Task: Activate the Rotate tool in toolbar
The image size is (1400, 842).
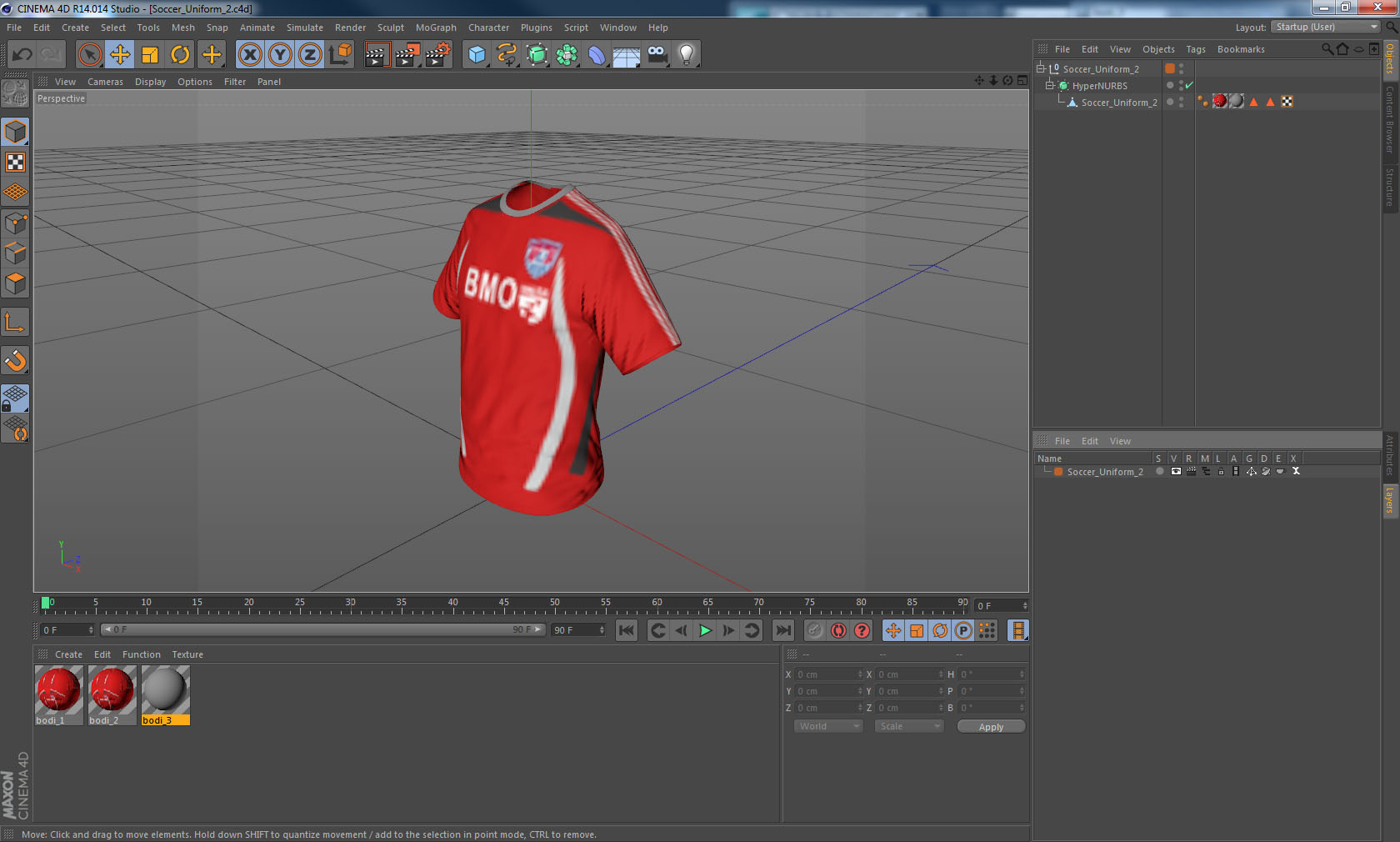Action: point(180,55)
